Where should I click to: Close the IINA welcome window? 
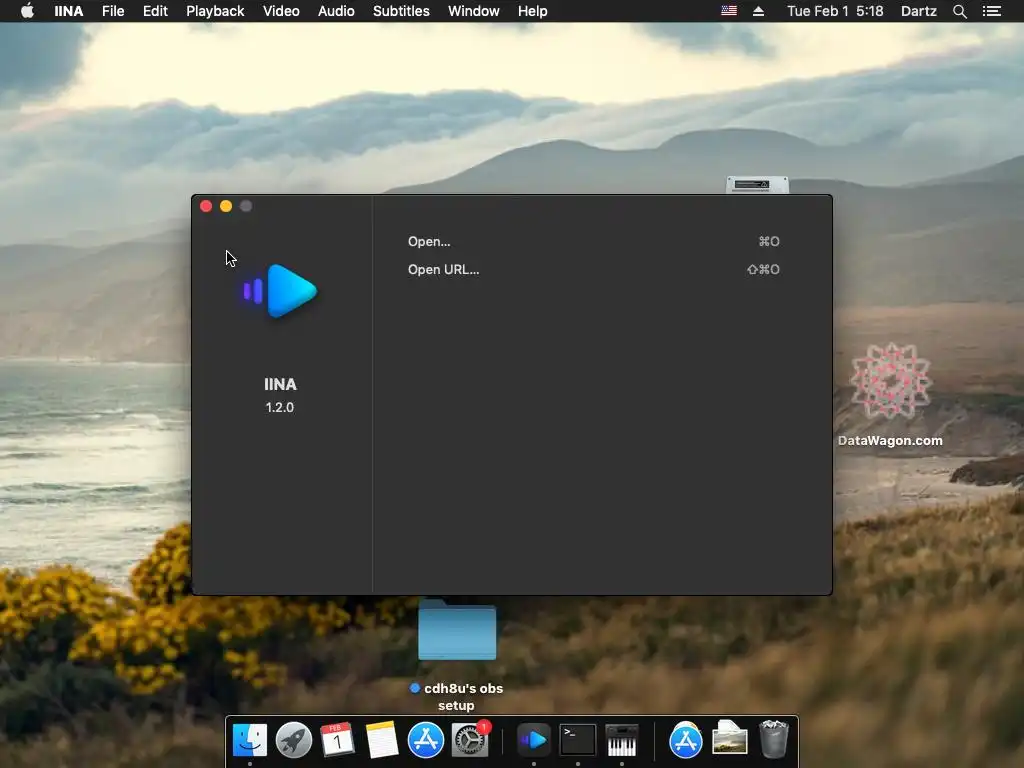(x=206, y=206)
